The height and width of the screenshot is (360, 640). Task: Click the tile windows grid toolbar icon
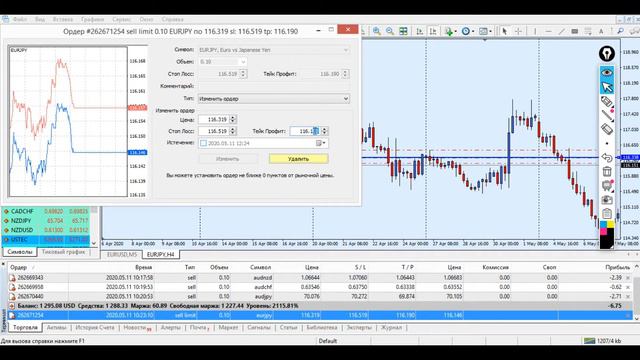(403, 31)
